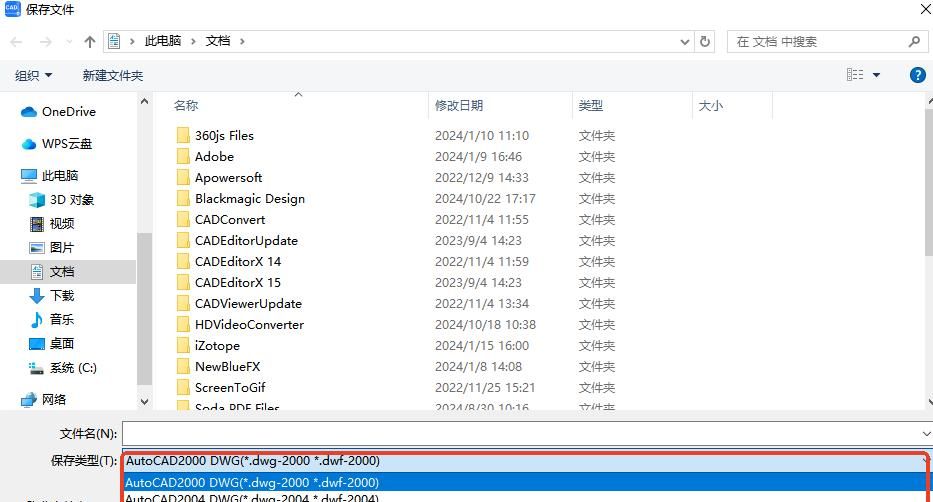Screen dimensions: 933x502
Task: Click sidebar scroll up arrow
Action: tap(145, 102)
